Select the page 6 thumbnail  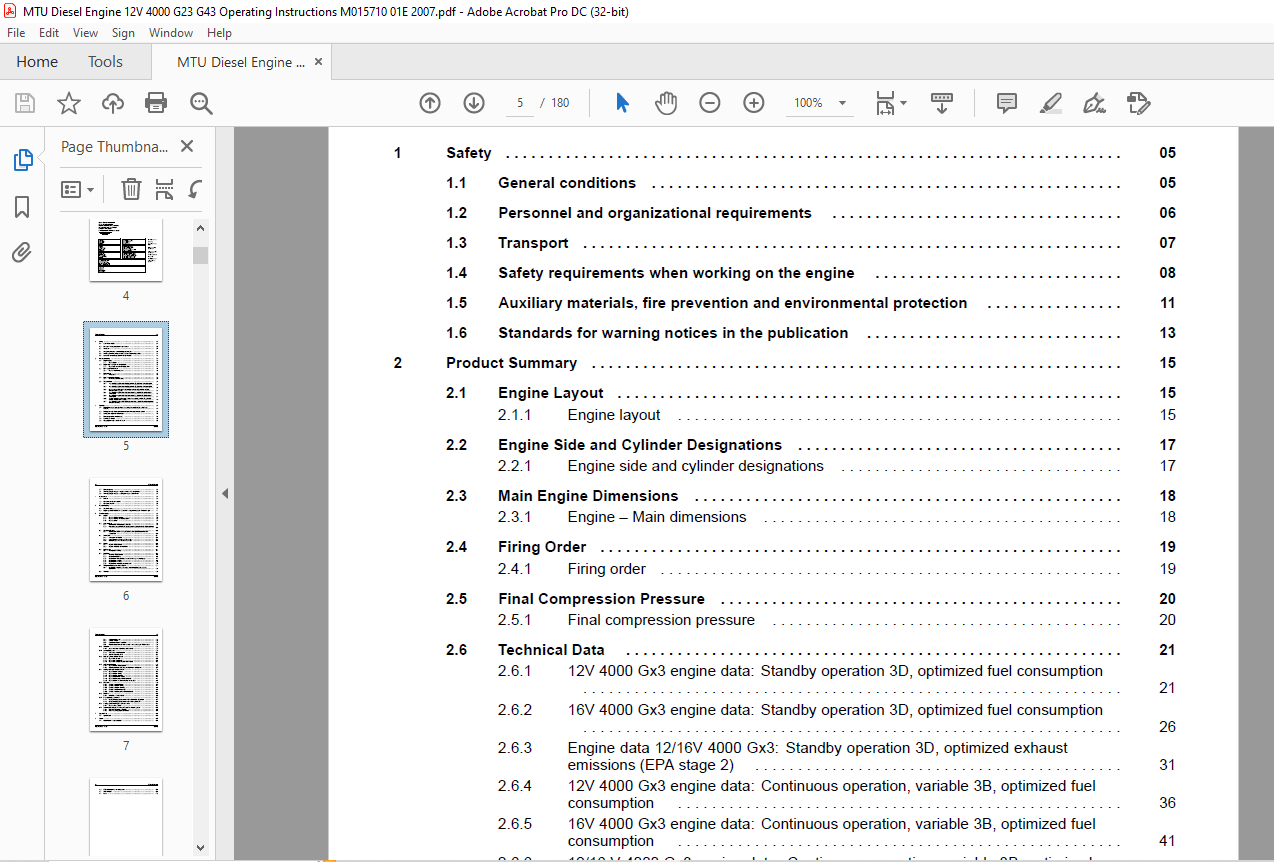coord(126,530)
